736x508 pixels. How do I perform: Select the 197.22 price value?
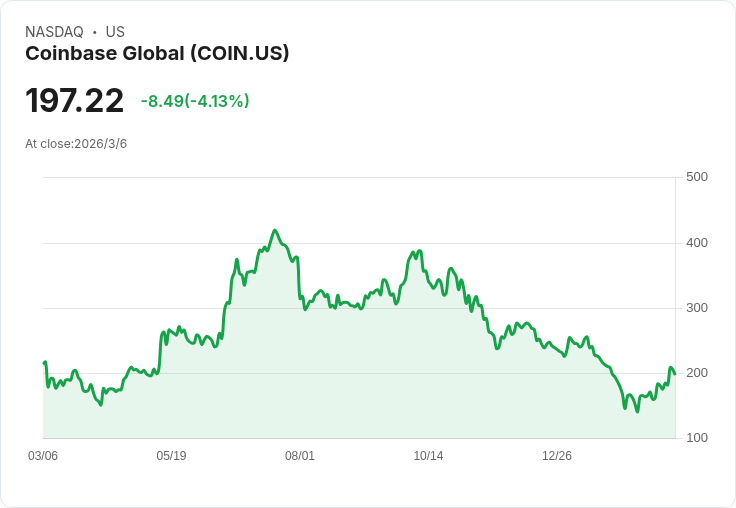[x=75, y=100]
